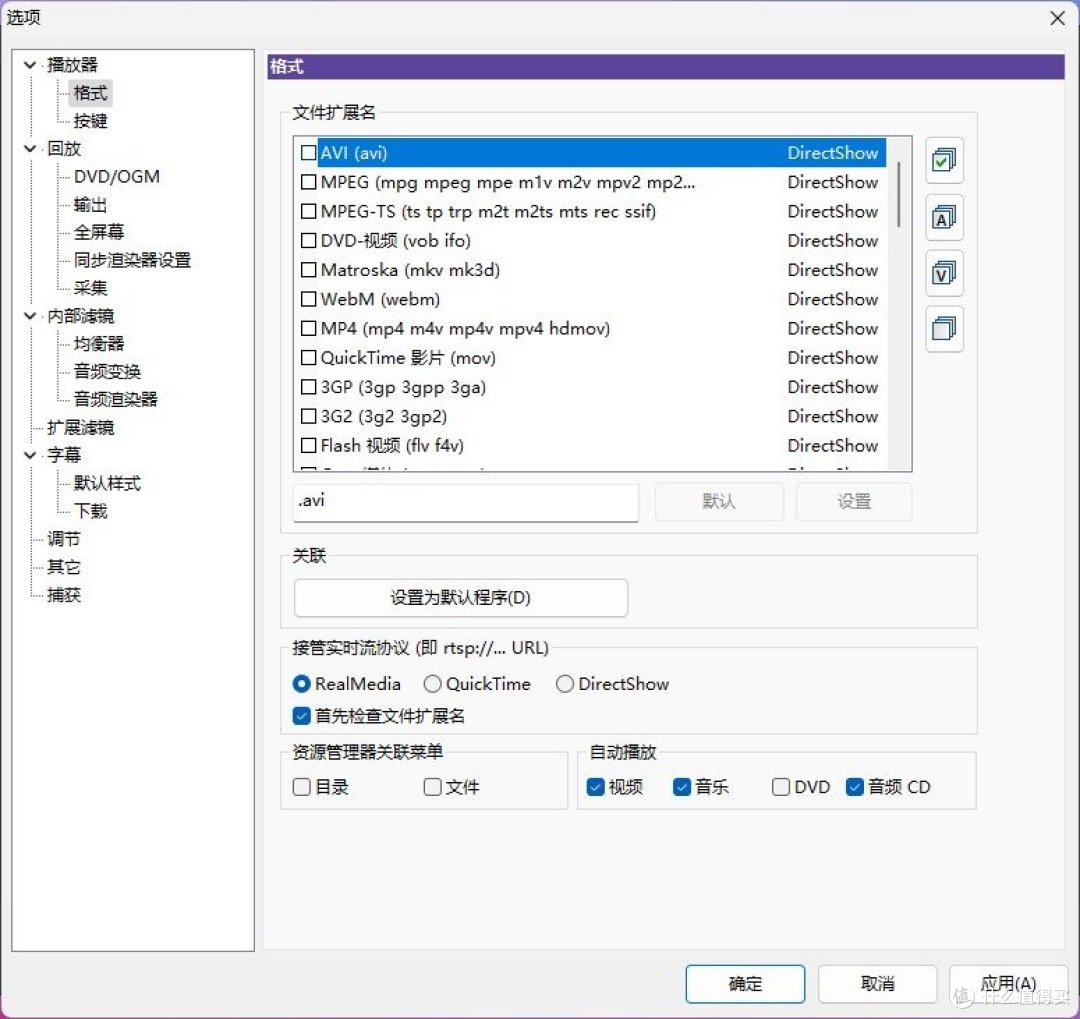
Task: Click the 默认 button
Action: tap(719, 502)
